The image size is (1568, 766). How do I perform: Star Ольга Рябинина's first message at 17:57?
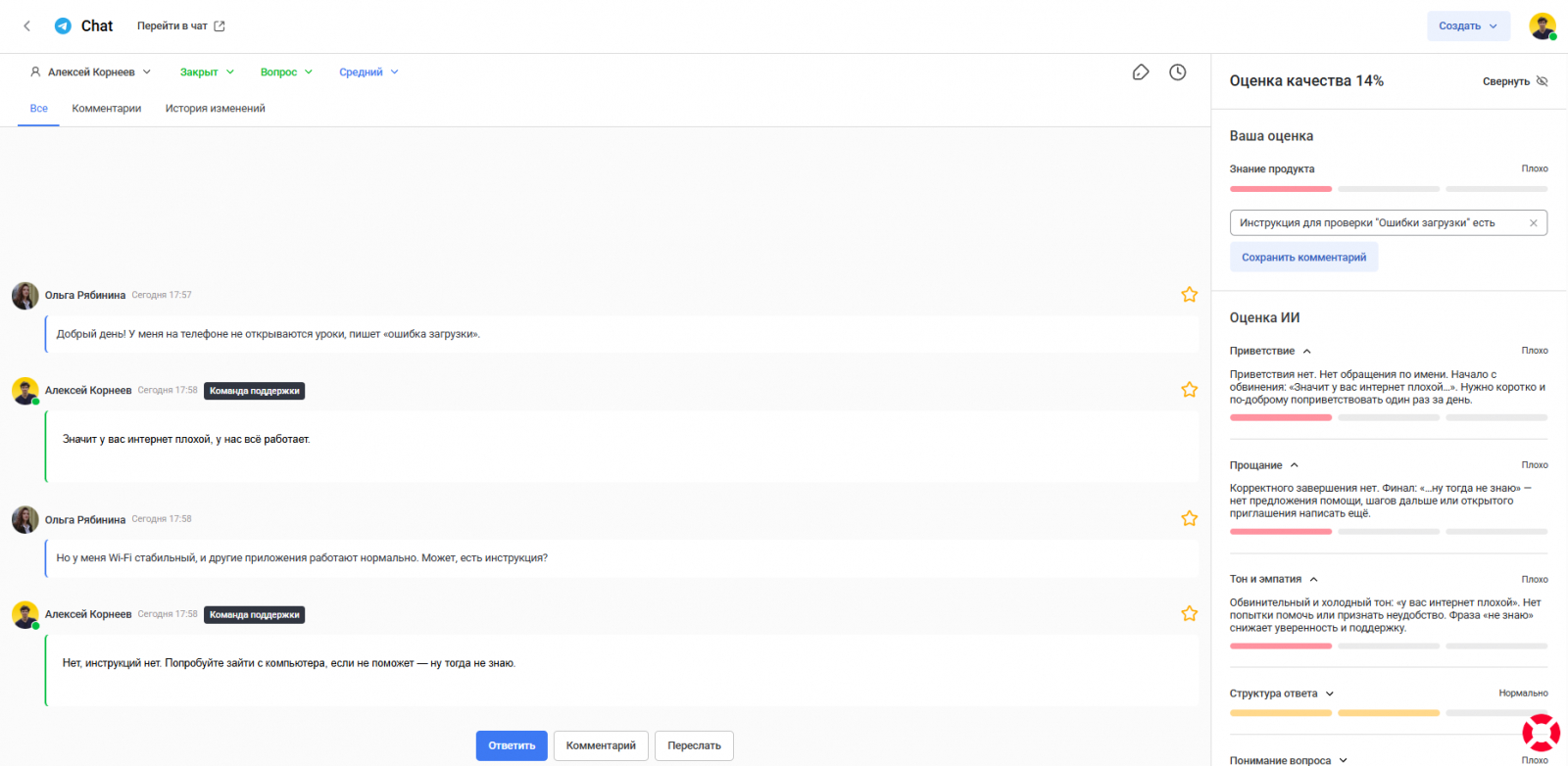pyautogui.click(x=1190, y=295)
